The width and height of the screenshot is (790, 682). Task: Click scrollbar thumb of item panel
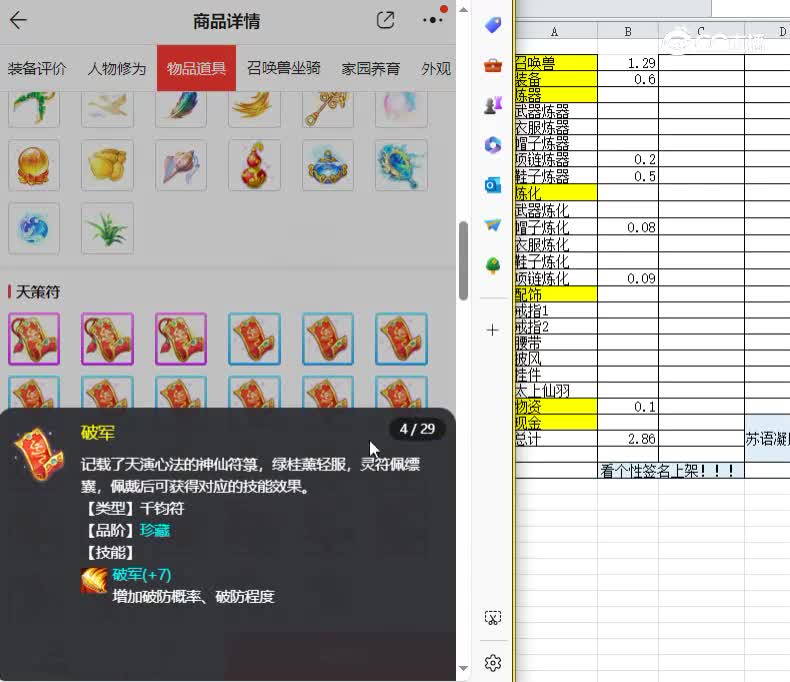click(464, 260)
